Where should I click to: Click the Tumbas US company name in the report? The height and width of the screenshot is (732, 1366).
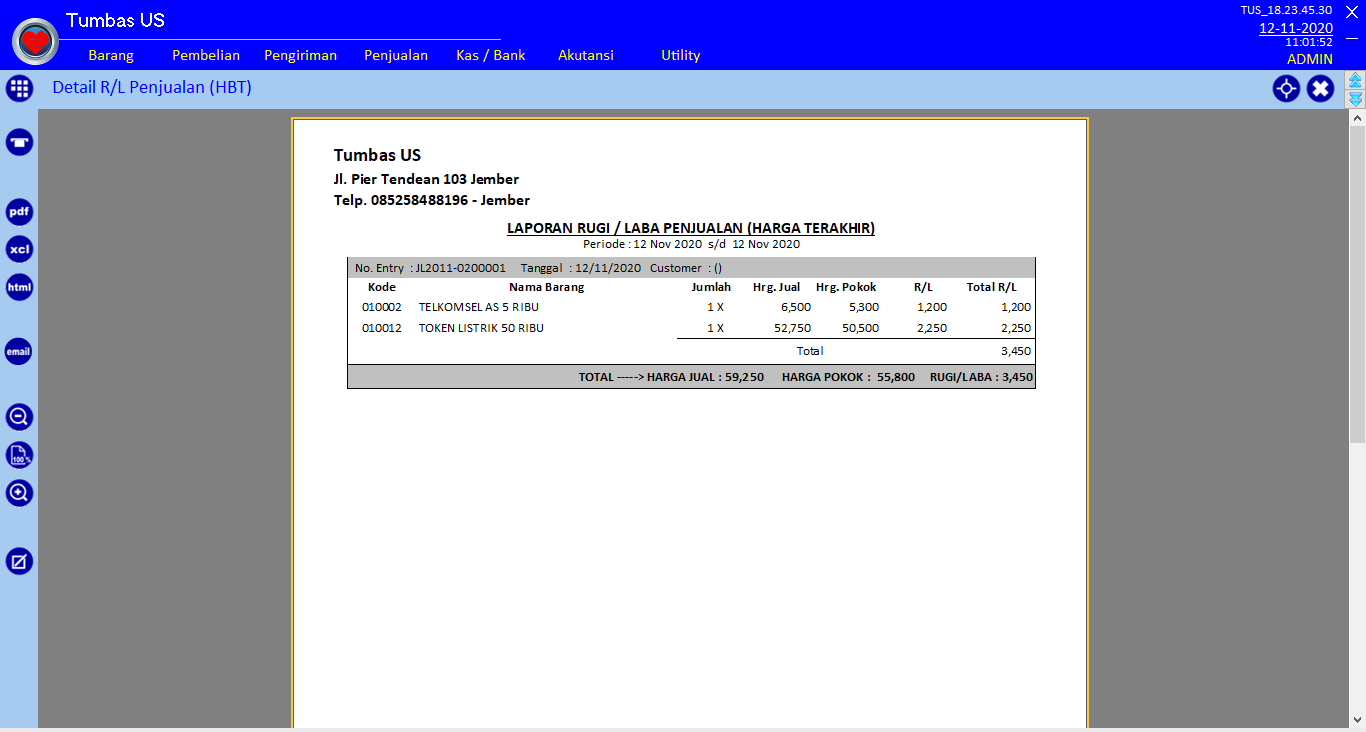pos(377,155)
